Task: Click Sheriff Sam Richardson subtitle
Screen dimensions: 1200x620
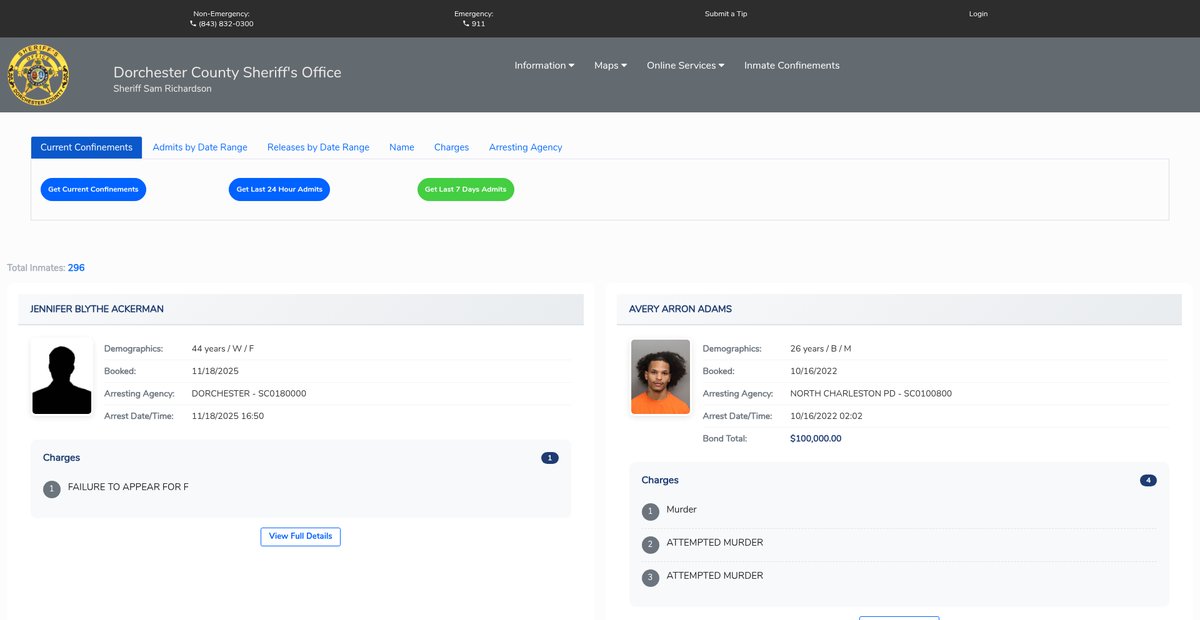Action: click(x=163, y=89)
